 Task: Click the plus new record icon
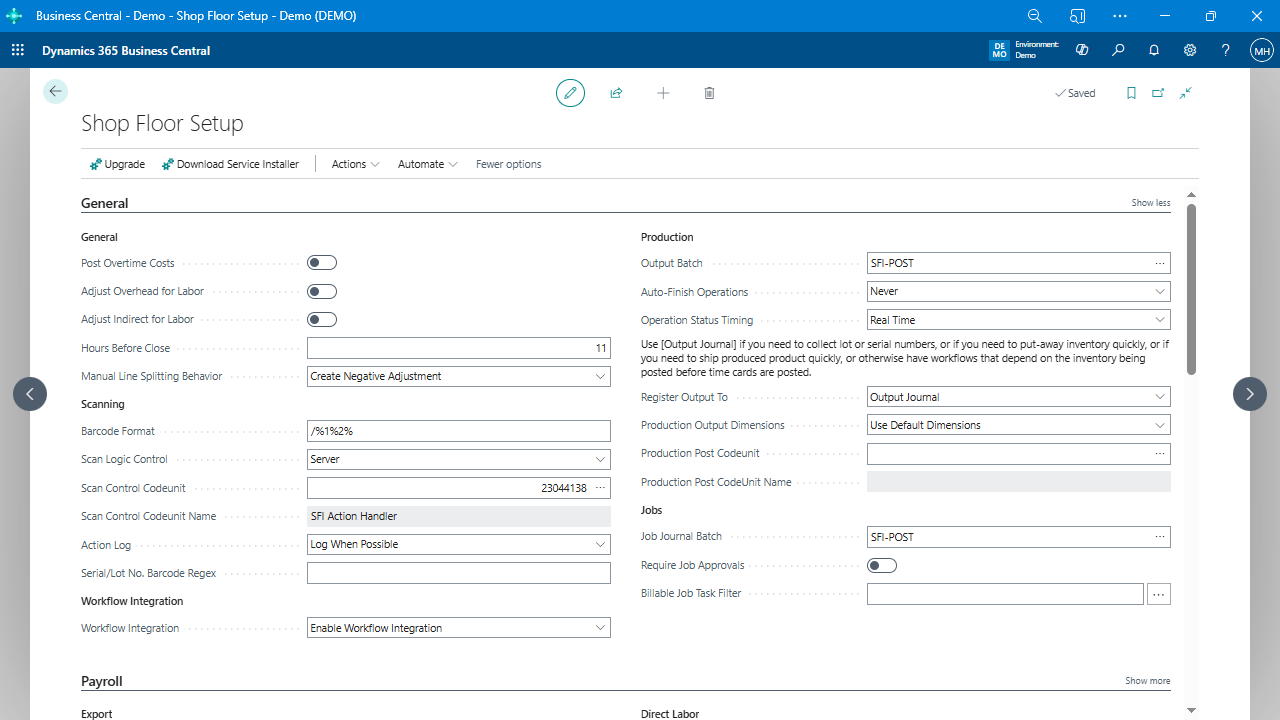(663, 93)
